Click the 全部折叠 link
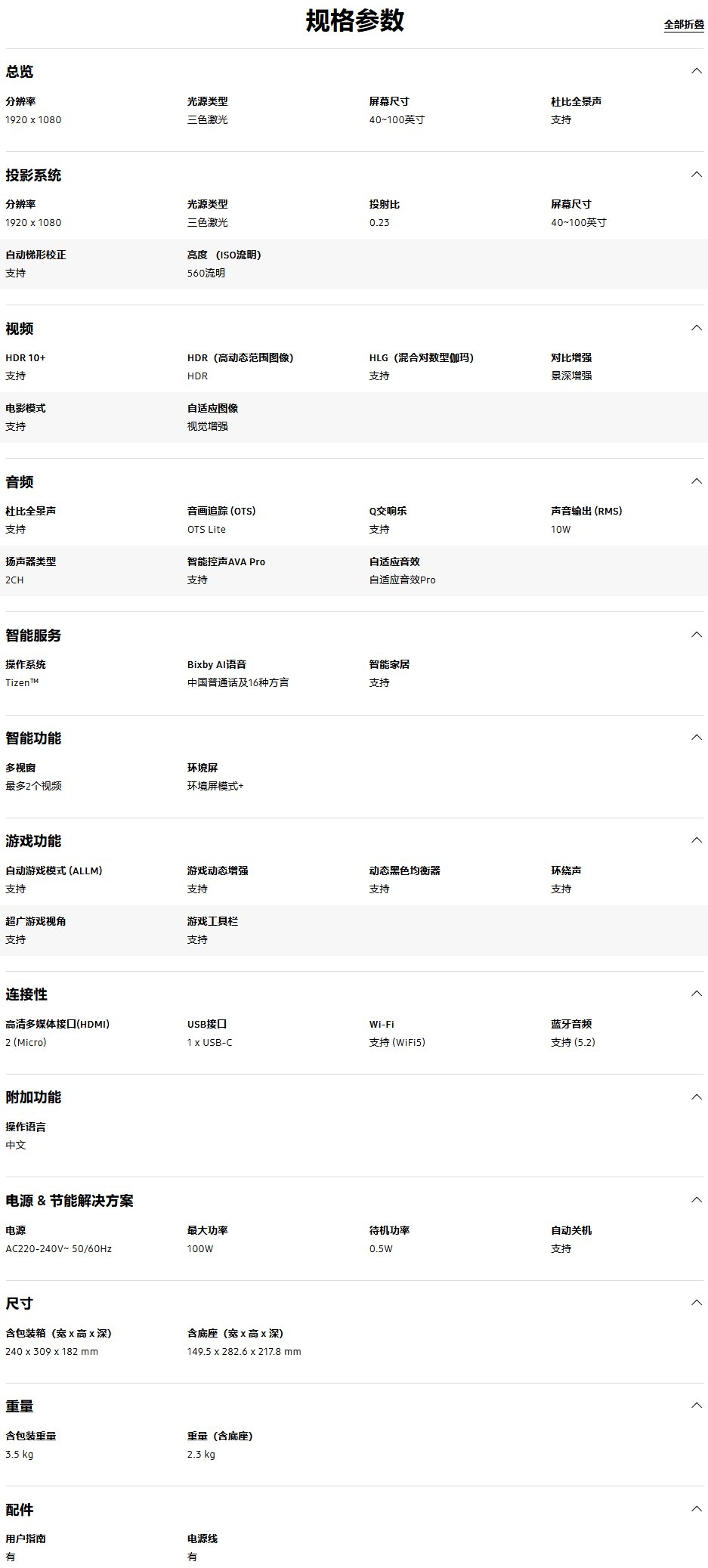Screen dimensions: 708x1568 coord(683,25)
